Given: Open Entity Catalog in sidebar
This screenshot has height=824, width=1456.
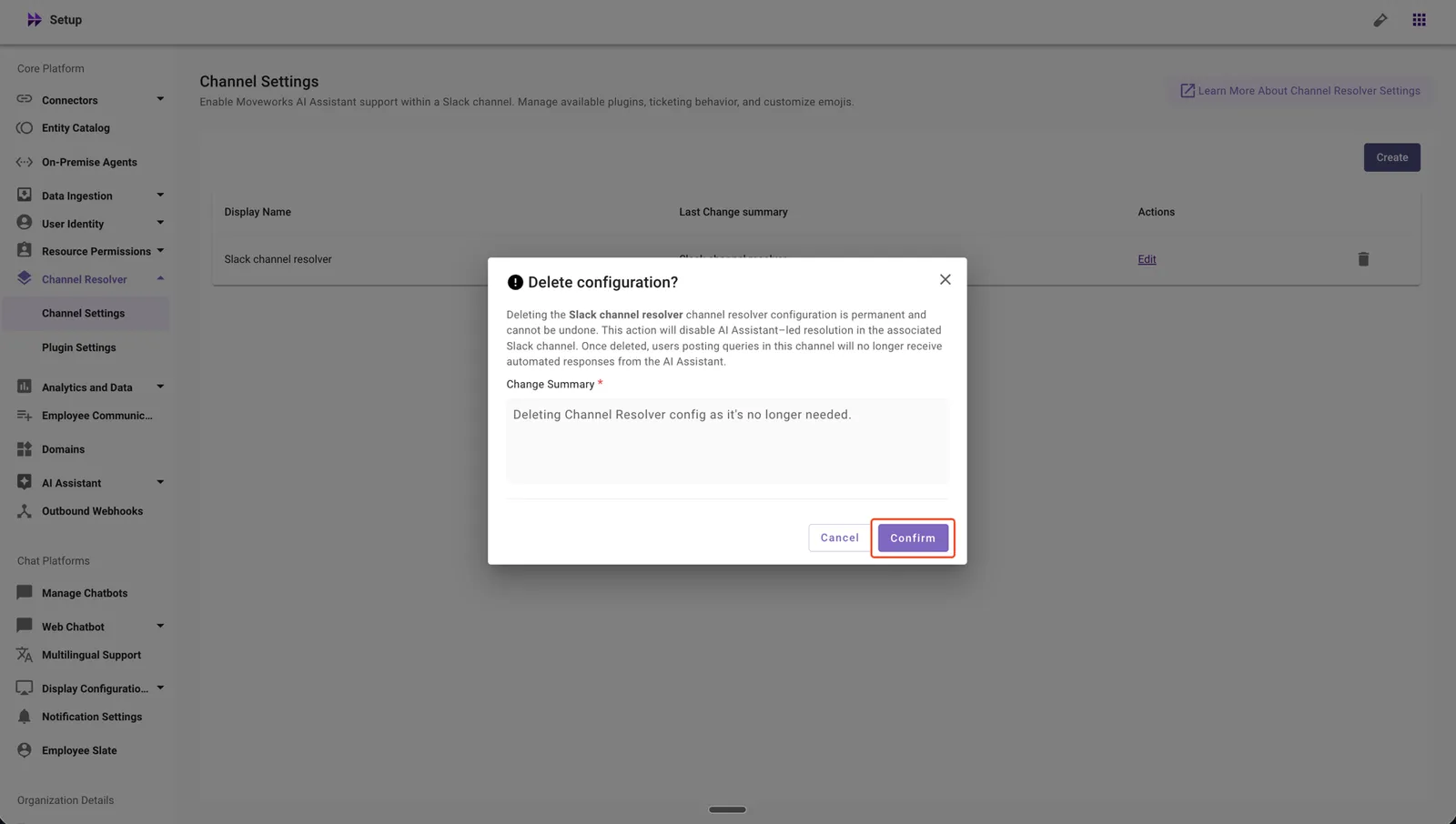Looking at the screenshot, I should 76,128.
